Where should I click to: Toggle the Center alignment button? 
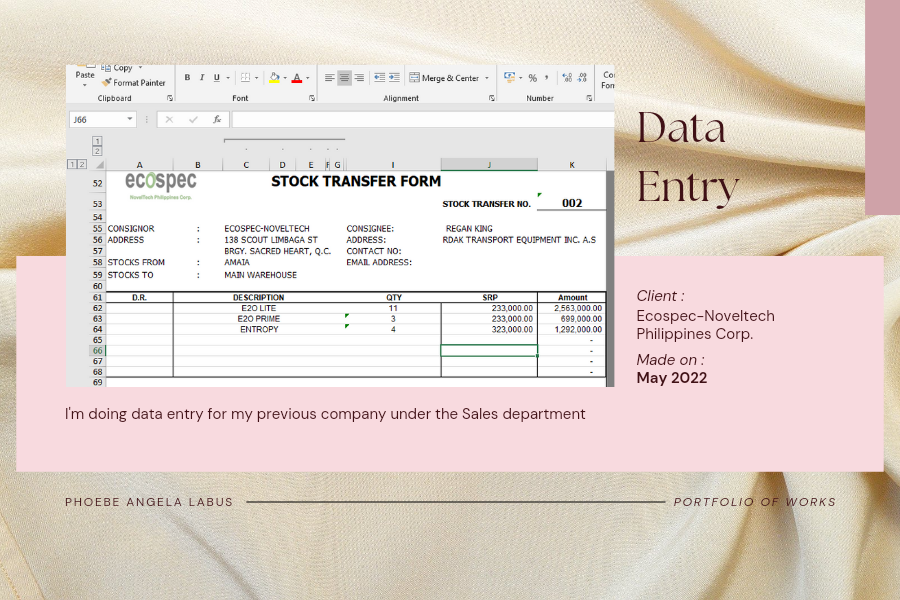coord(344,78)
